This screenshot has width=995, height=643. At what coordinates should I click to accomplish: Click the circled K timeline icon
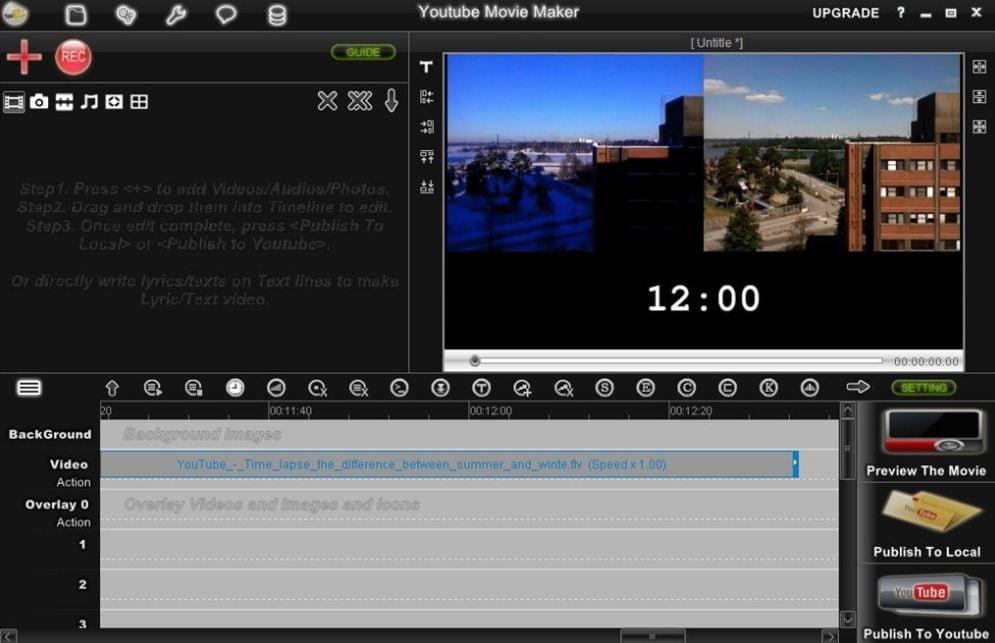(768, 388)
